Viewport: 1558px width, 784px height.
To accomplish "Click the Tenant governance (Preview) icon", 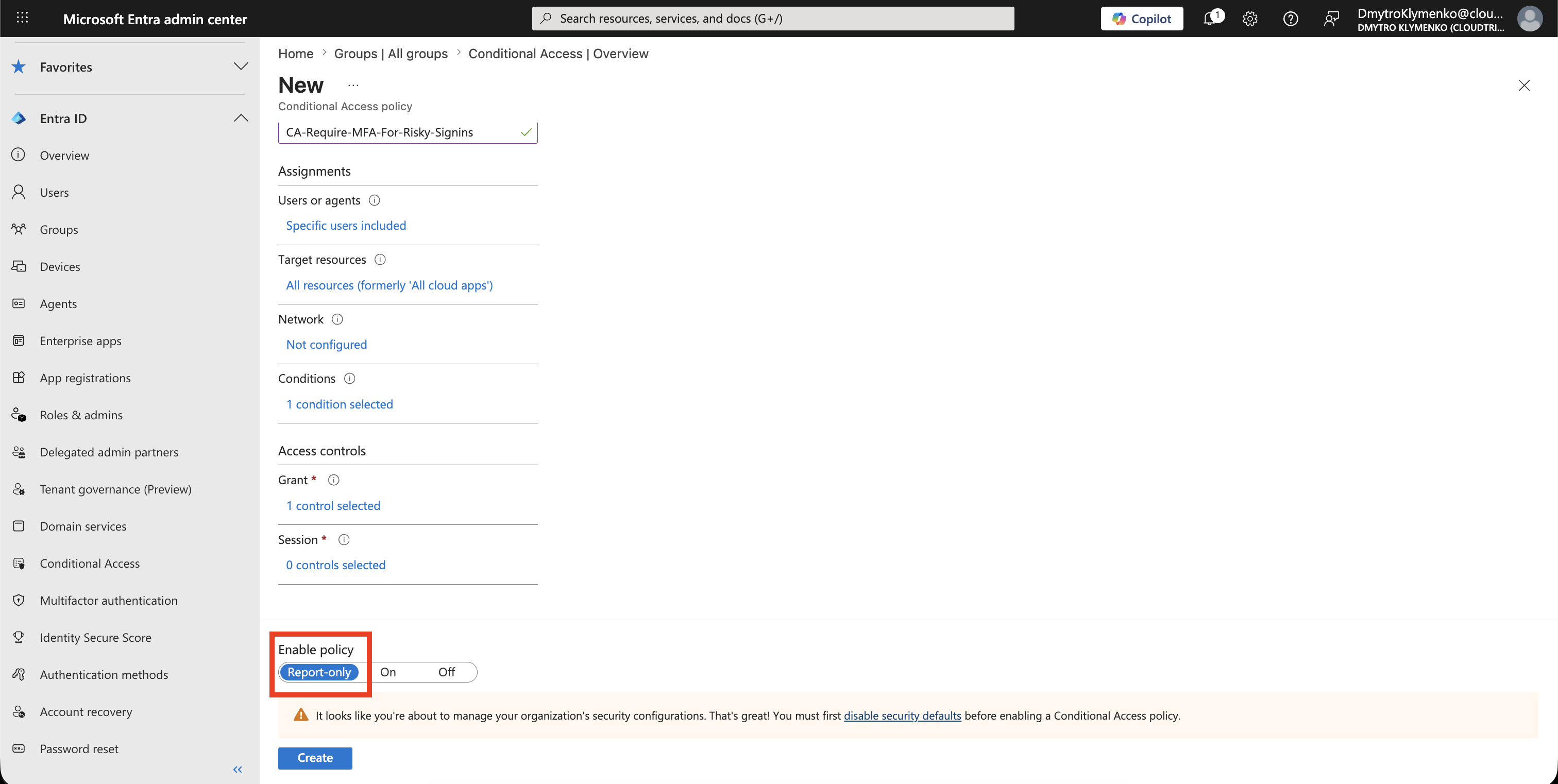I will click(19, 489).
